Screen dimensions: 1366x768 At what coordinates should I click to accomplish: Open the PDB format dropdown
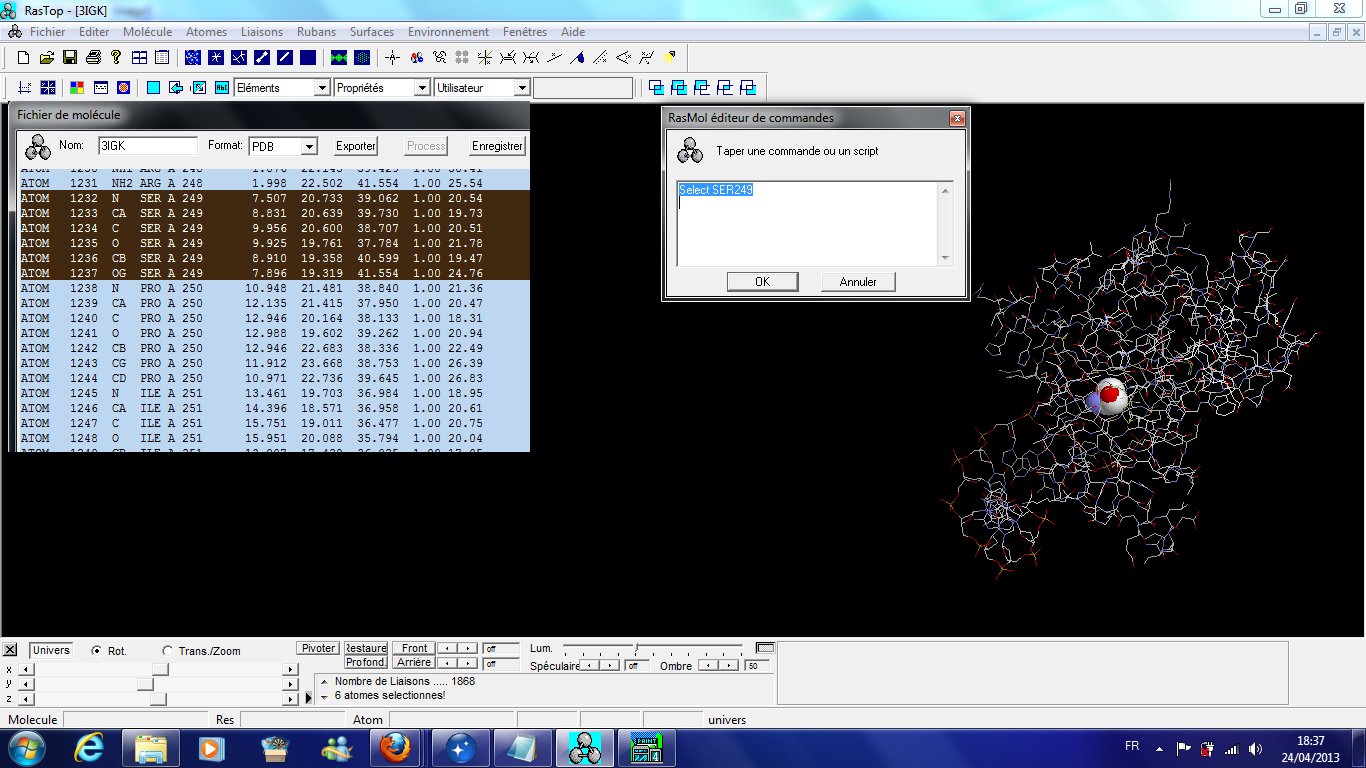309,146
